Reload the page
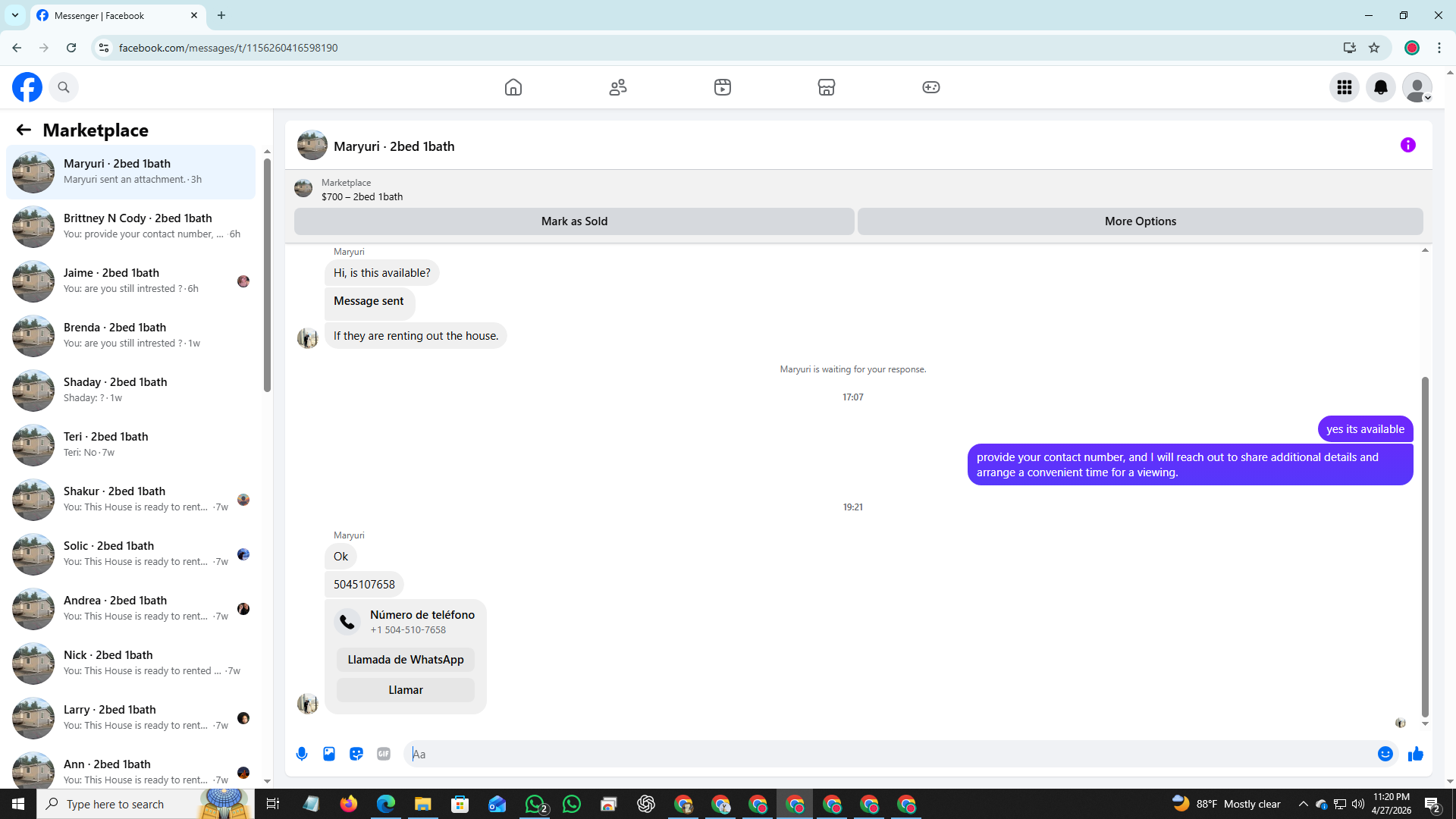The height and width of the screenshot is (819, 1456). click(x=71, y=48)
